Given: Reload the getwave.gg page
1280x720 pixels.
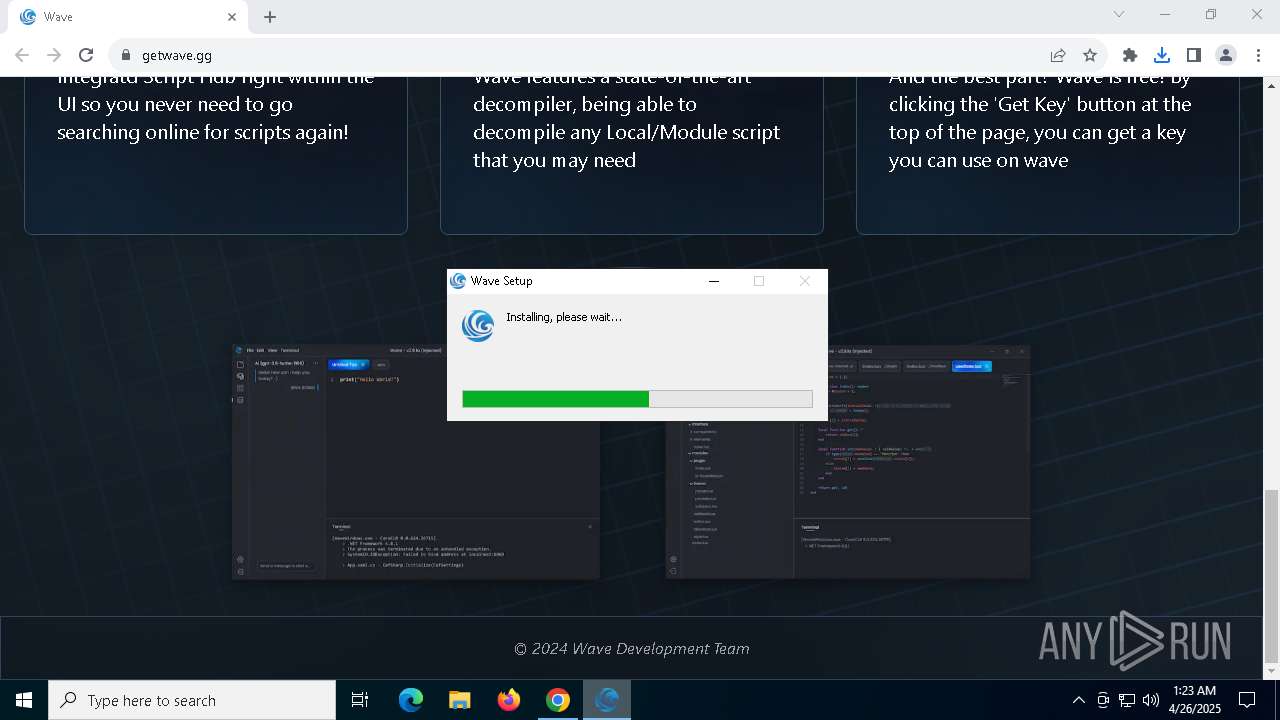Looking at the screenshot, I should (86, 55).
